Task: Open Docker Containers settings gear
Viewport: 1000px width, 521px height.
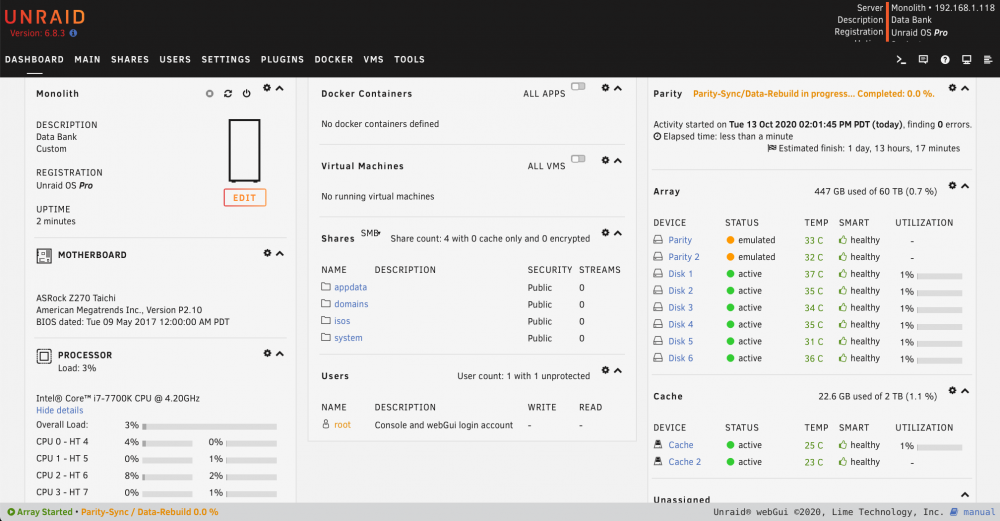Action: pyautogui.click(x=605, y=88)
